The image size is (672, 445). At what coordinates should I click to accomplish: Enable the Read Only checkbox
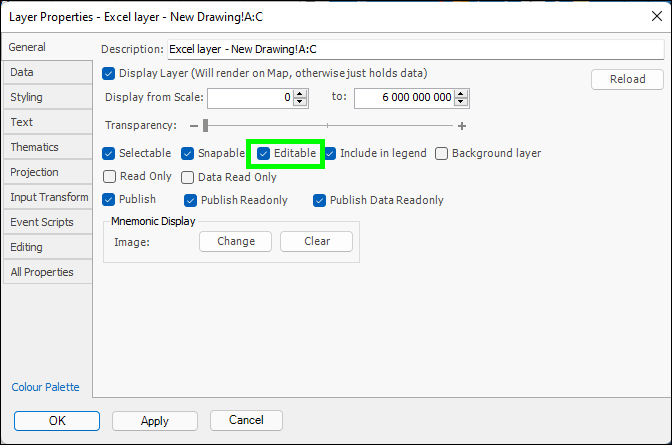coord(109,177)
